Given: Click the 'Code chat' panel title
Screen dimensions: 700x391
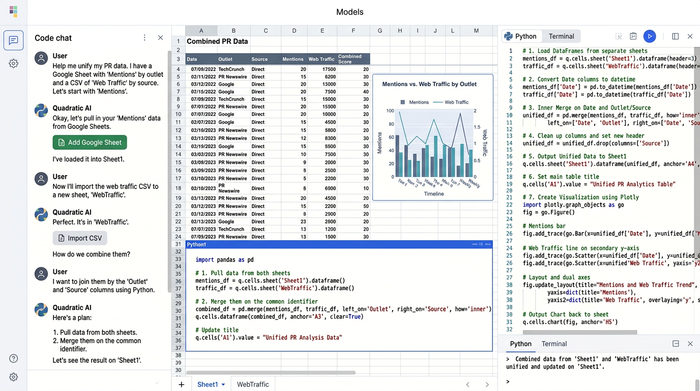Looking at the screenshot, I should click(53, 38).
